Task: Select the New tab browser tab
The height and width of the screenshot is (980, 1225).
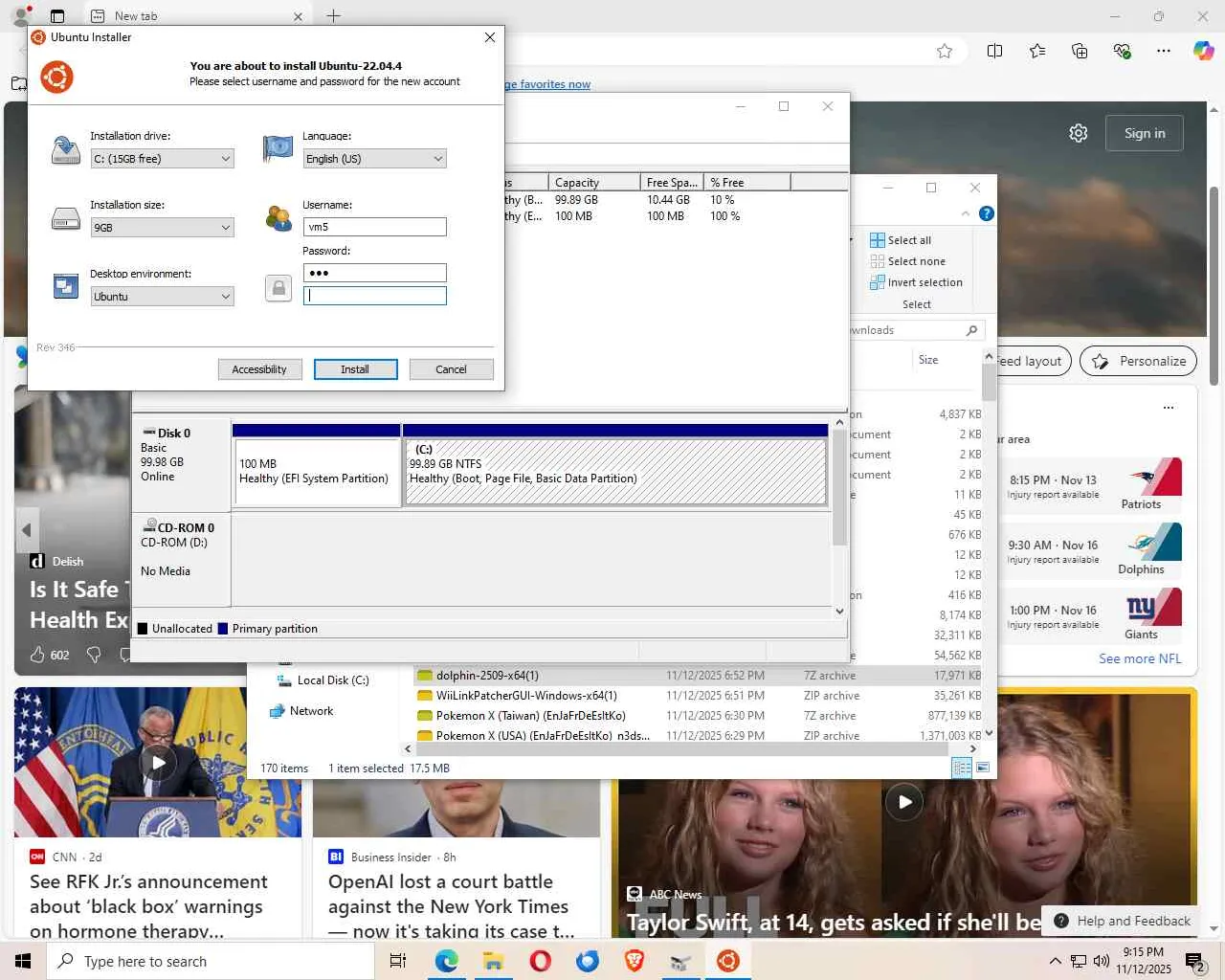Action: coord(196,16)
